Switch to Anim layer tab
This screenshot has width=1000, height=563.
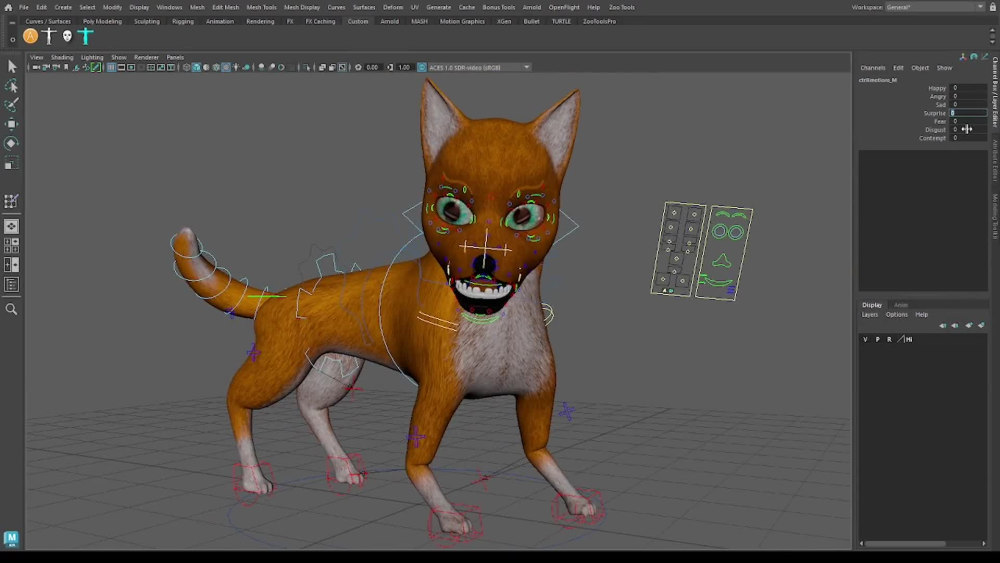click(901, 305)
